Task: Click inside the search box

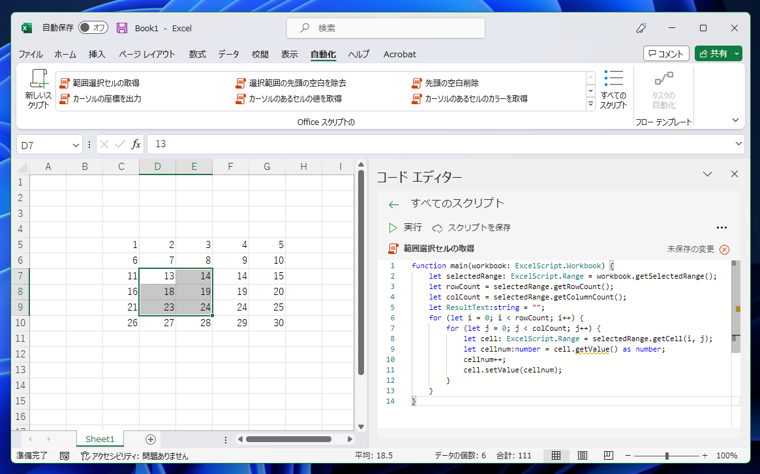Action: (386, 28)
